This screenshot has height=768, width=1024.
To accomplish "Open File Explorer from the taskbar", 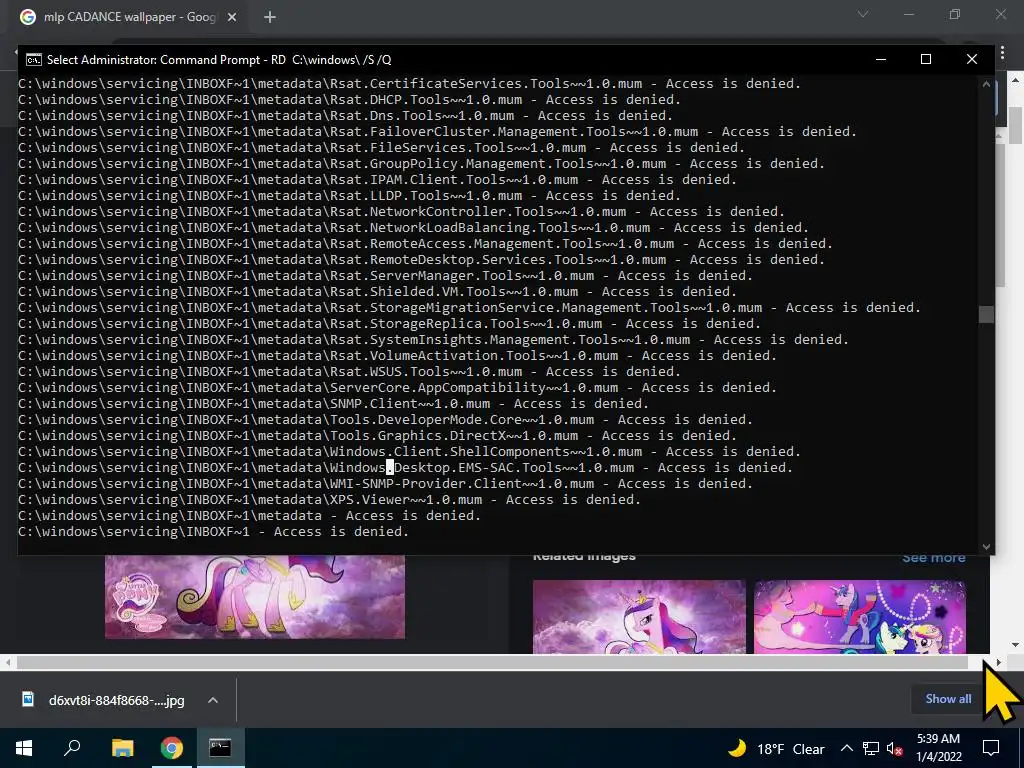I will tap(122, 748).
